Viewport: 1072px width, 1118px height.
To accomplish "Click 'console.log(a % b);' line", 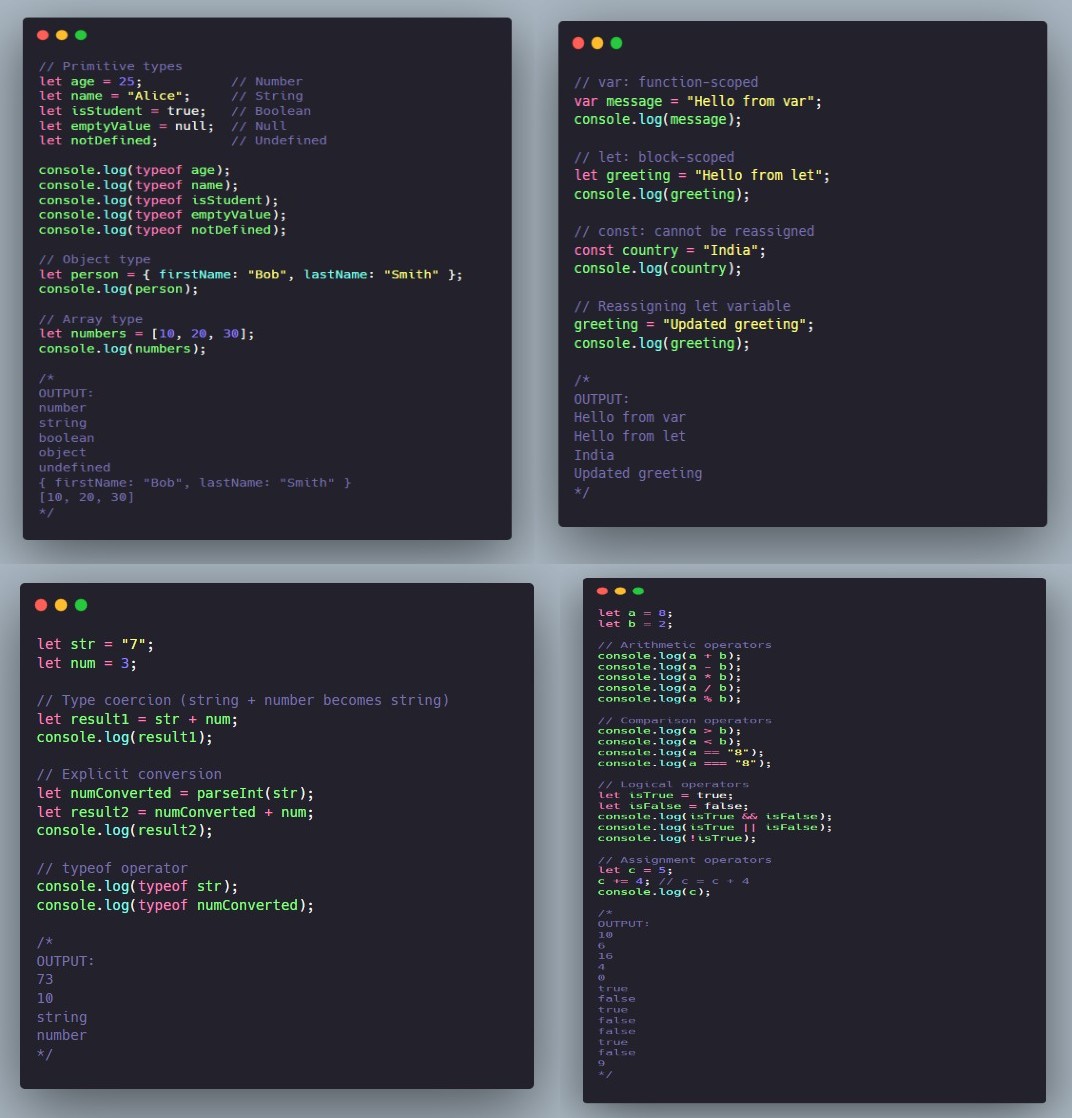I will tap(669, 699).
